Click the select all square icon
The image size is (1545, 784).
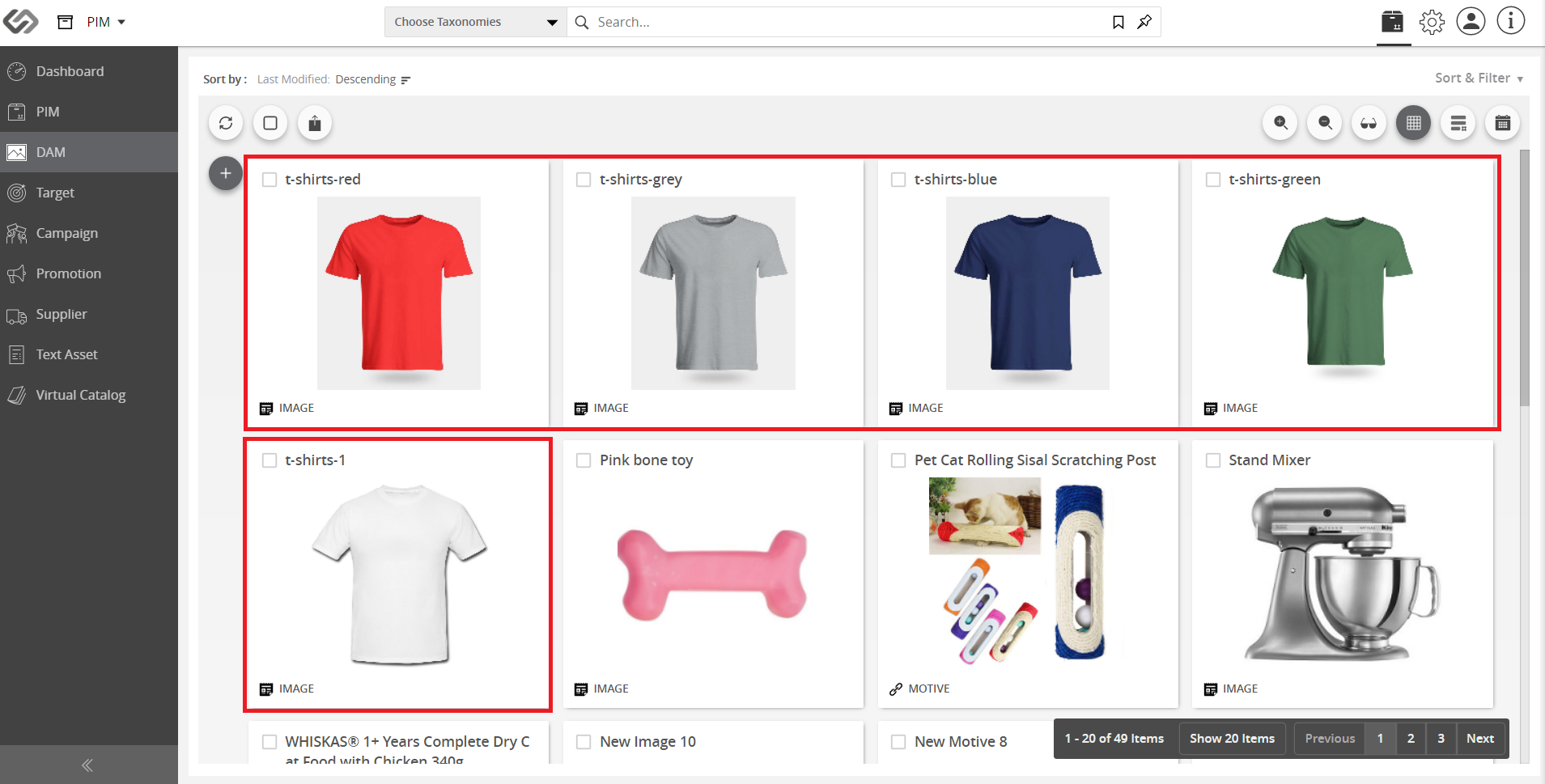pyautogui.click(x=270, y=123)
